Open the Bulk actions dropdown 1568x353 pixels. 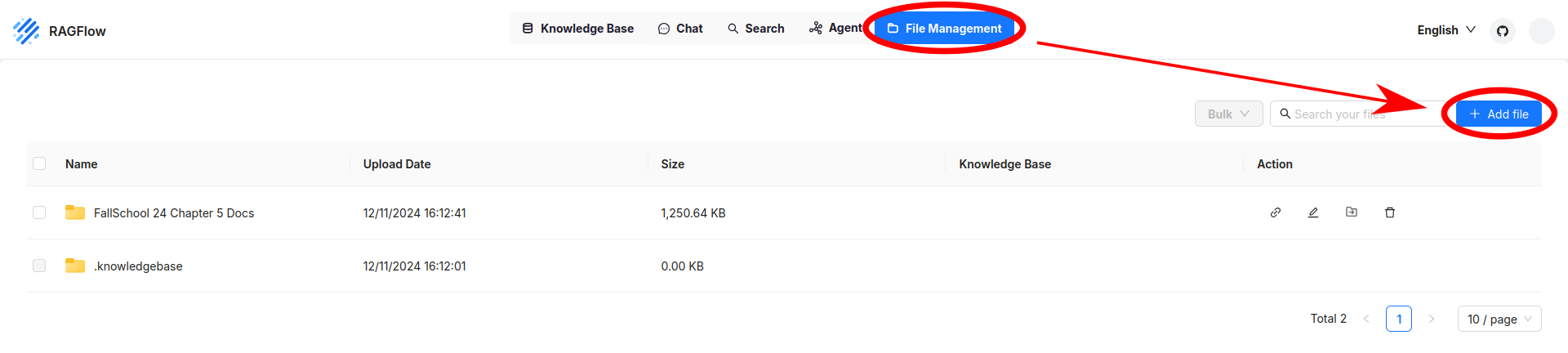(1228, 114)
